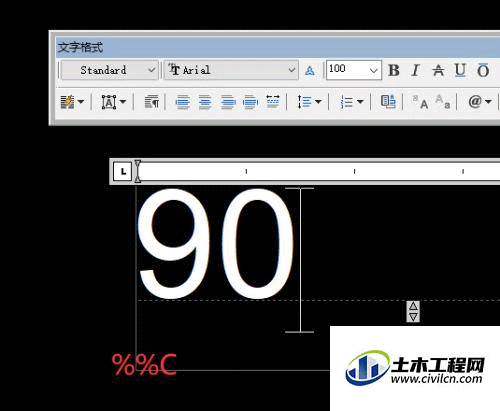Justify the paragraph
The height and width of the screenshot is (411, 500).
coord(250,102)
